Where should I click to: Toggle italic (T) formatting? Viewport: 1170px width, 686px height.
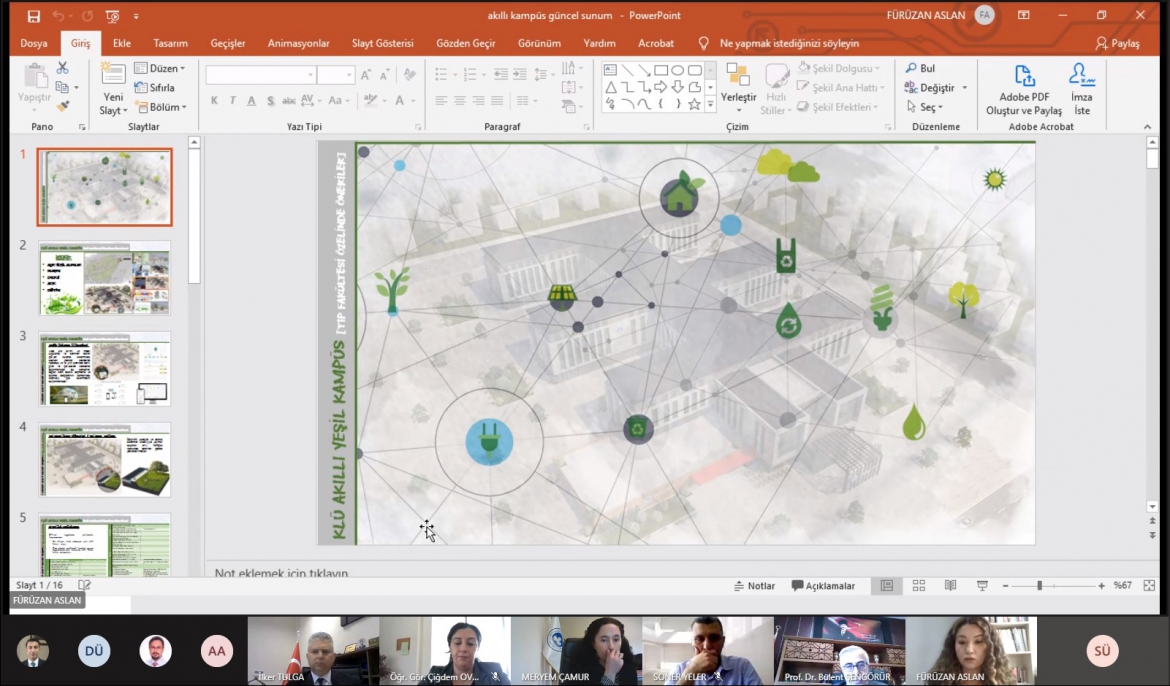click(x=233, y=101)
